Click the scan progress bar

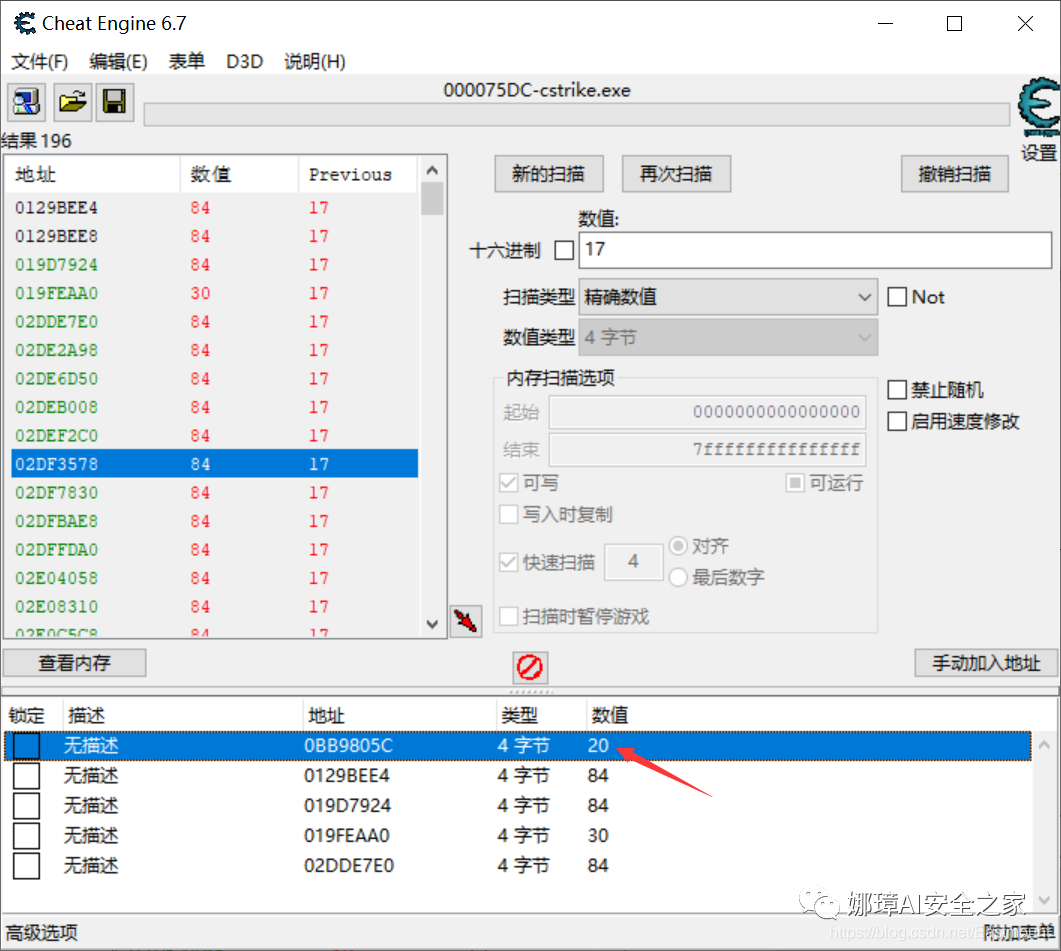tap(577, 114)
